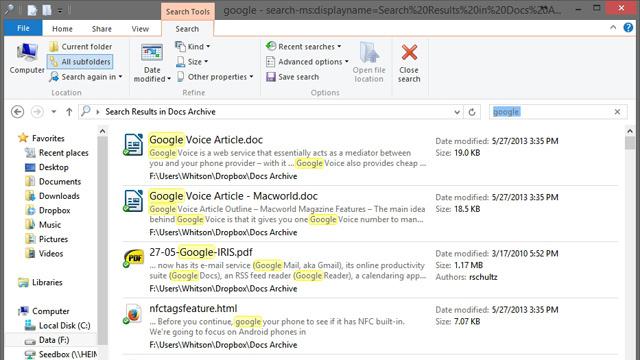Open Downloads in the navigation pane
This screenshot has width=640, height=360.
pos(52,196)
